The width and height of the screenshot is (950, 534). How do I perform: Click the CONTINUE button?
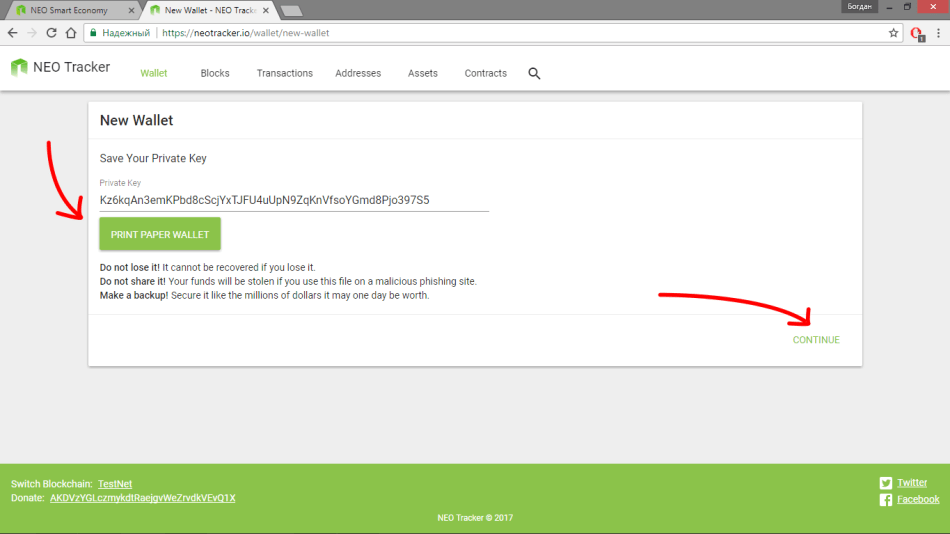pos(816,340)
